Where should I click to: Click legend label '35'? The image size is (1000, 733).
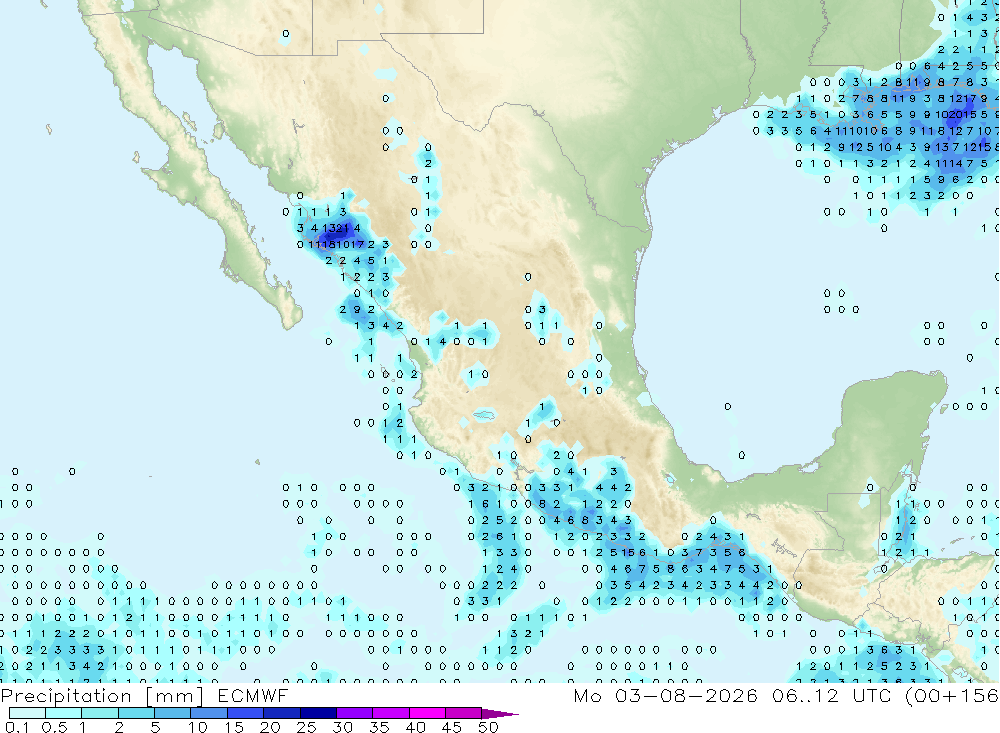pos(379,727)
